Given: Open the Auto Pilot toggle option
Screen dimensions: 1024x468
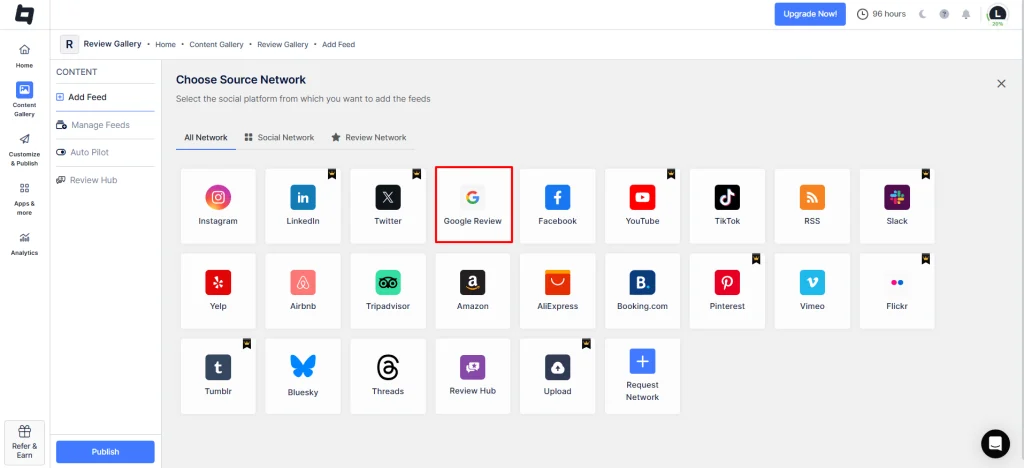Looking at the screenshot, I should pos(89,152).
